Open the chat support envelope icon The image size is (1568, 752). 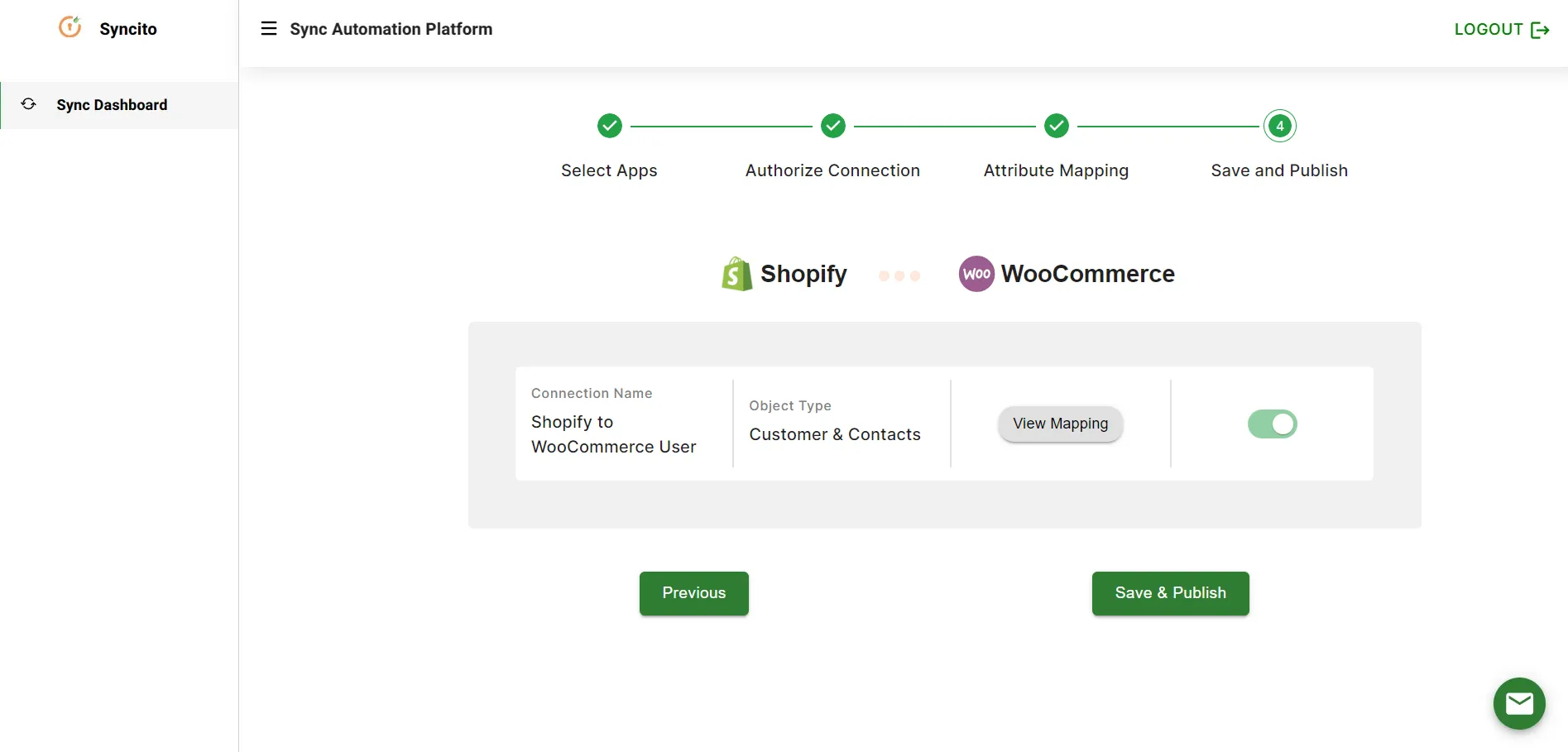point(1519,703)
